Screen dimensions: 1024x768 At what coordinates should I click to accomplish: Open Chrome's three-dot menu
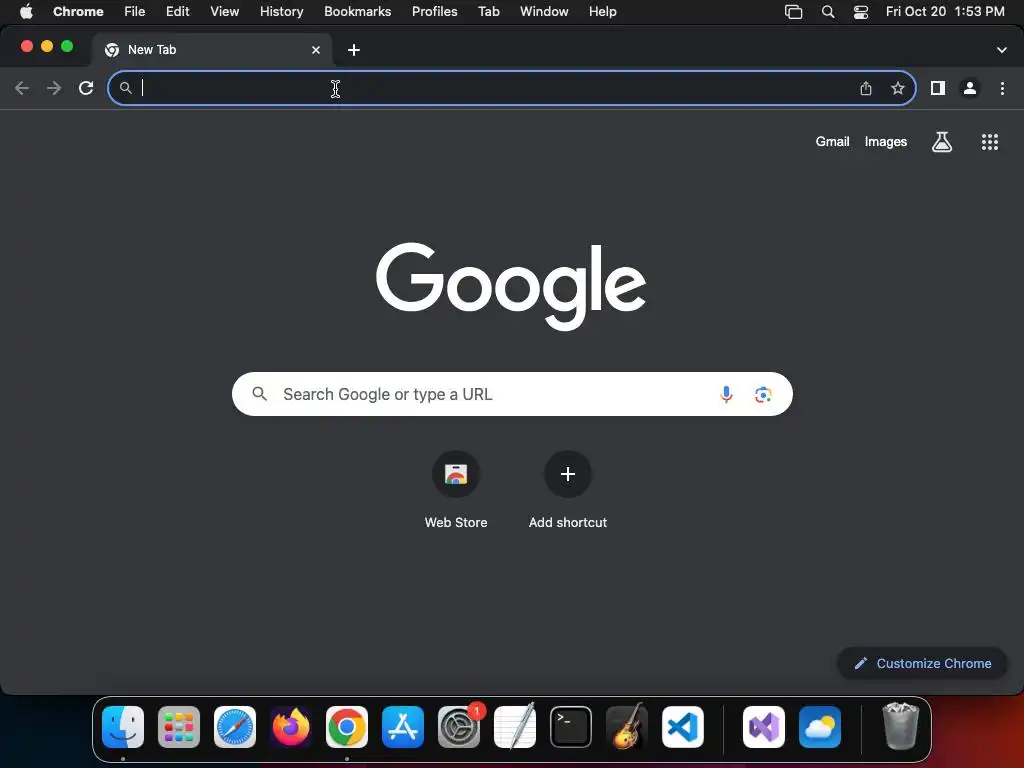tap(1002, 88)
